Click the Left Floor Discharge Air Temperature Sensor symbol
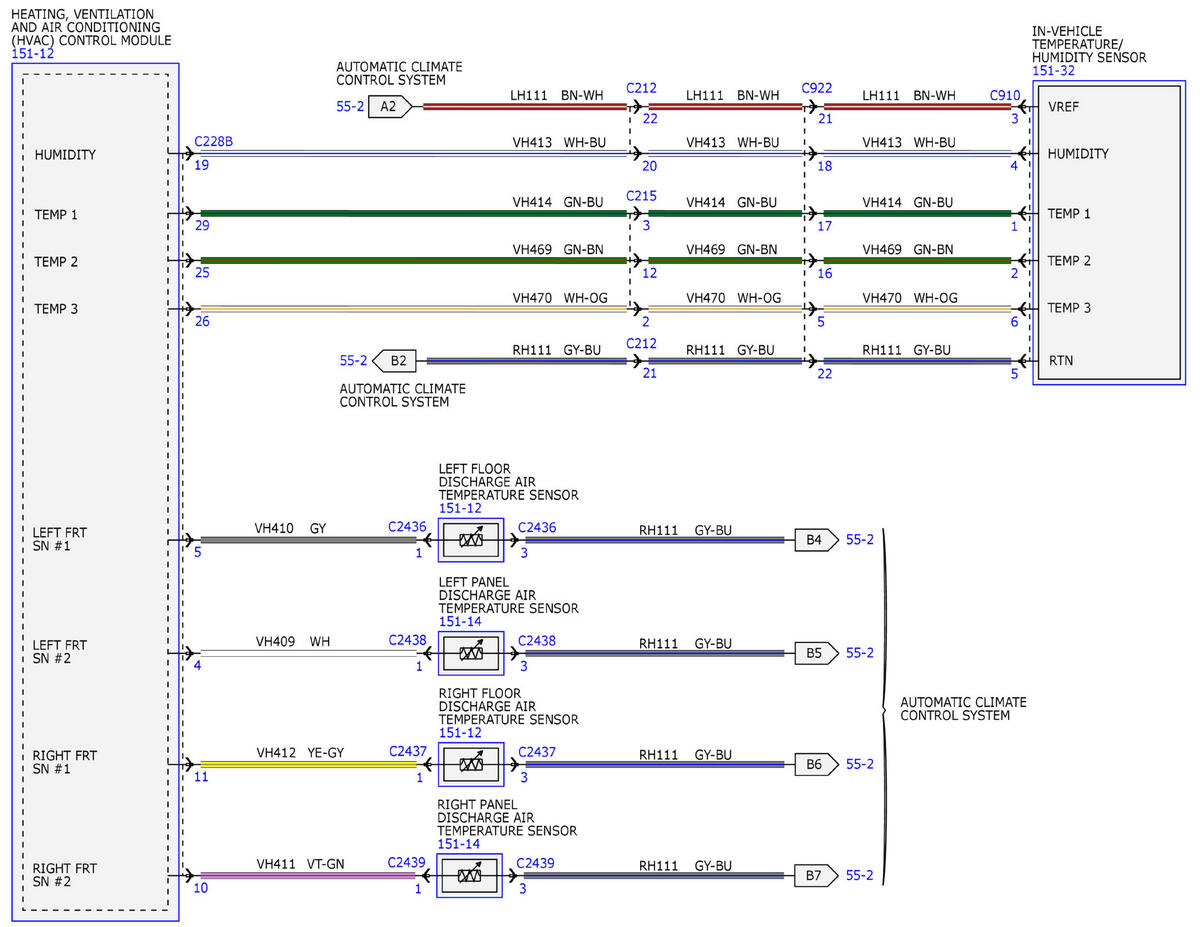Image resolution: width=1200 pixels, height=927 pixels. (471, 541)
